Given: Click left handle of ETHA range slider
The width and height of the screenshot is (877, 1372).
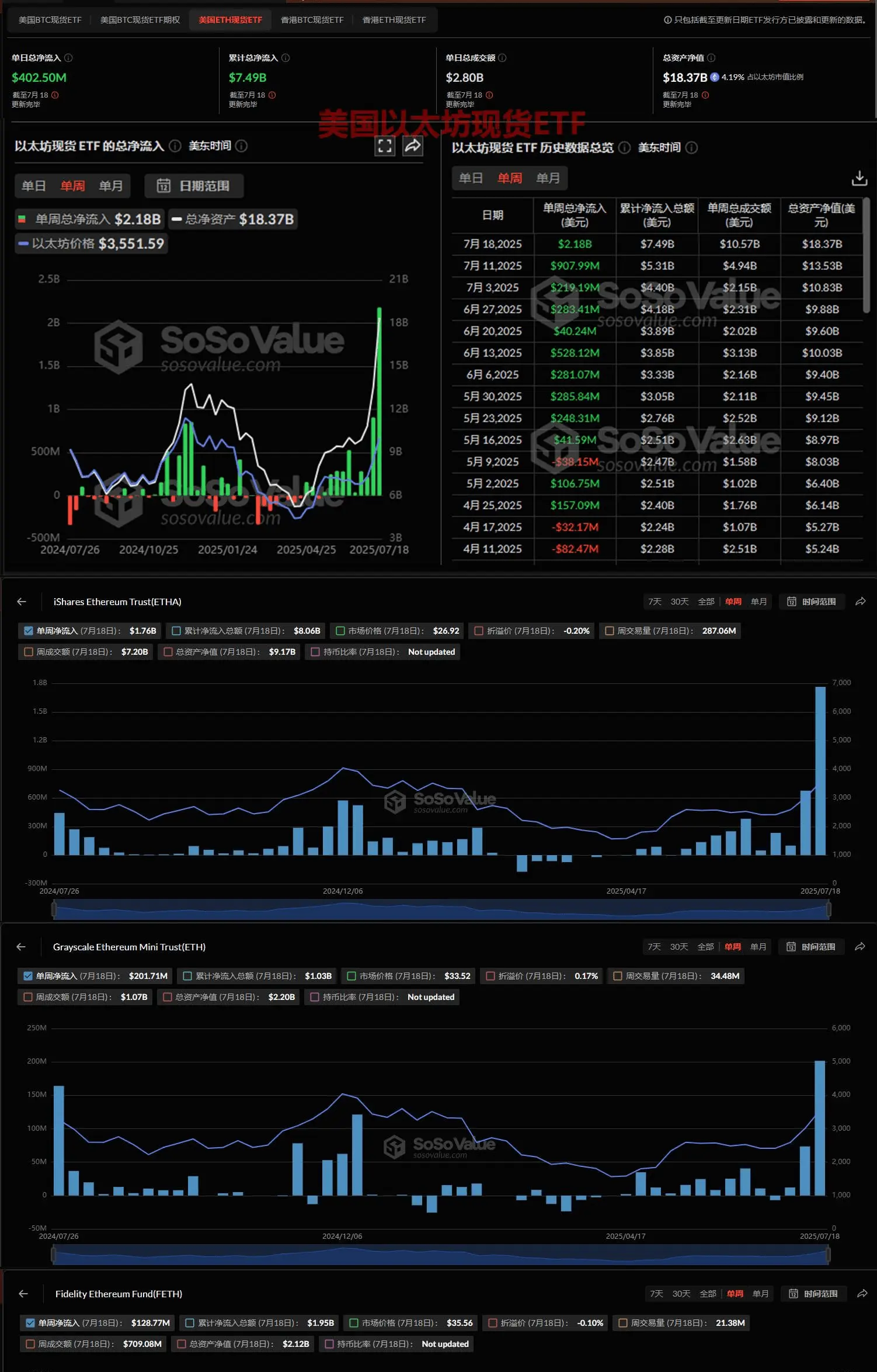Looking at the screenshot, I should click(x=54, y=909).
